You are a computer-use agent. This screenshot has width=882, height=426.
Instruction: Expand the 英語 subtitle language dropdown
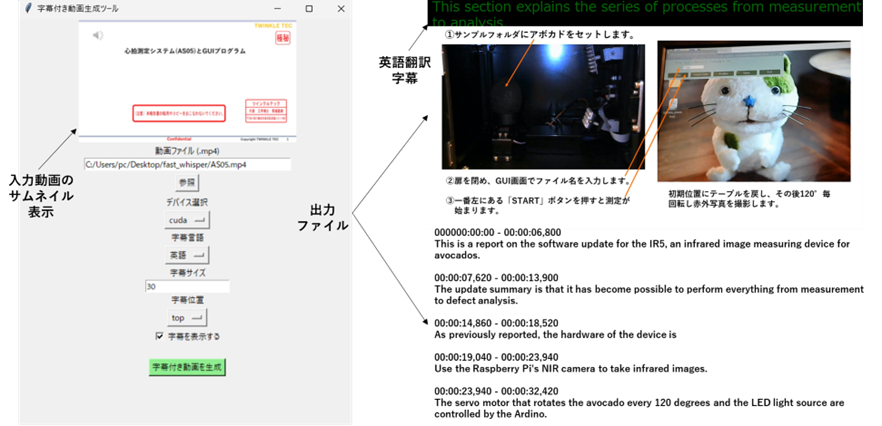(x=187, y=255)
